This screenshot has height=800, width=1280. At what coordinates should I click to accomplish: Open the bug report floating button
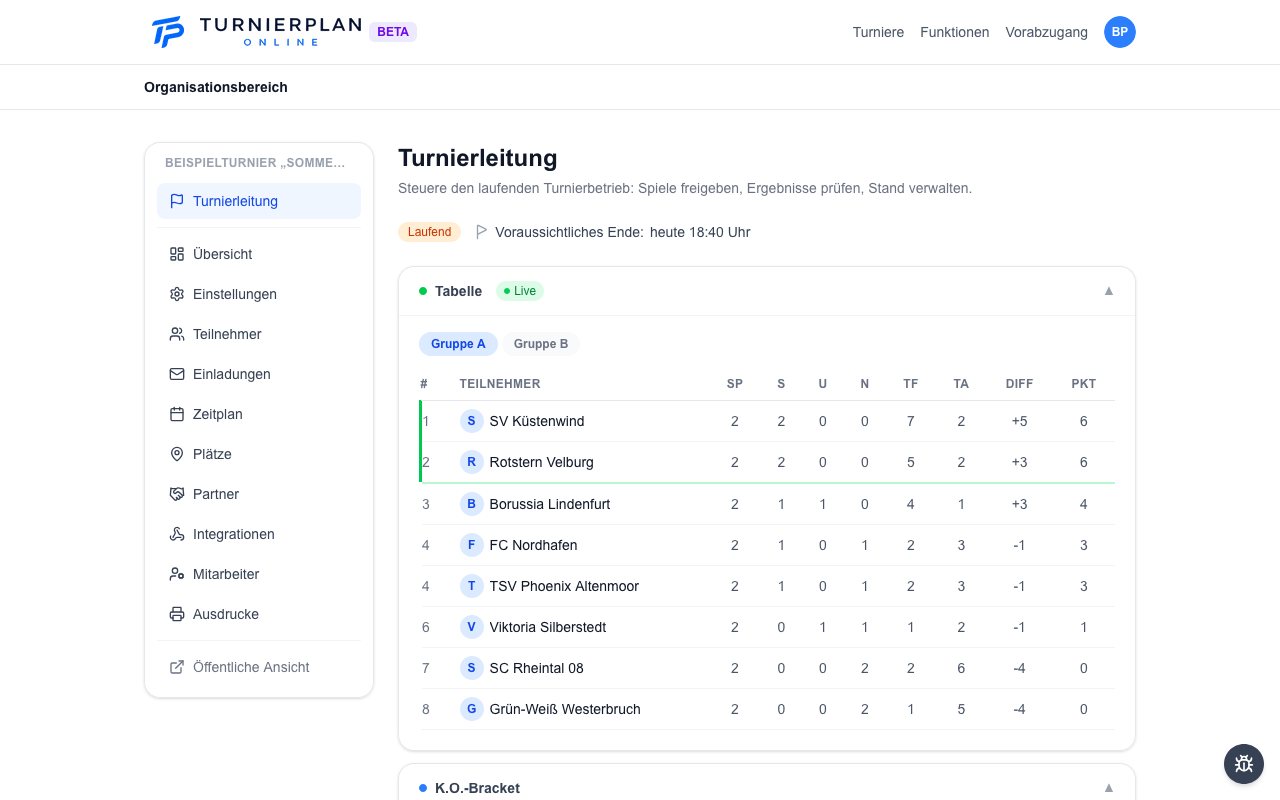(x=1244, y=764)
